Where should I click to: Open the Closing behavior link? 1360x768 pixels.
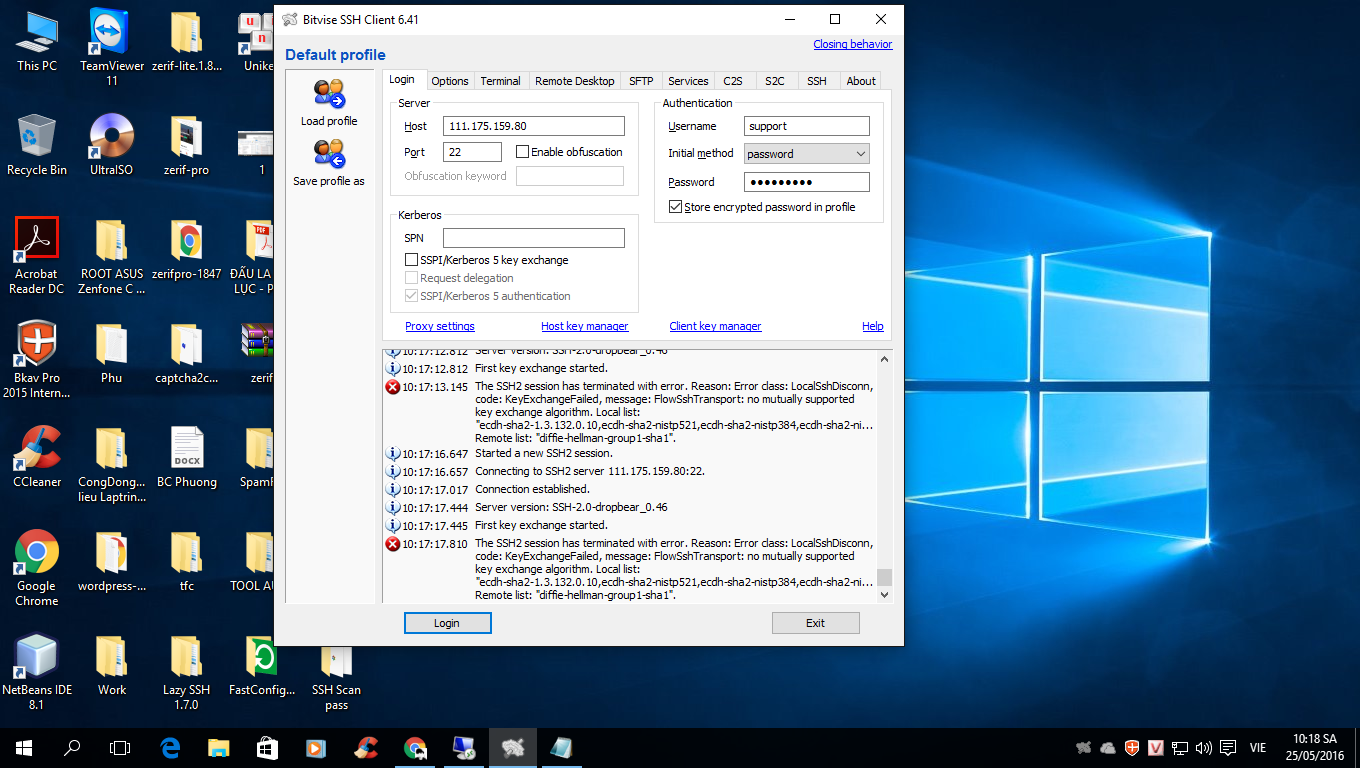(x=852, y=44)
